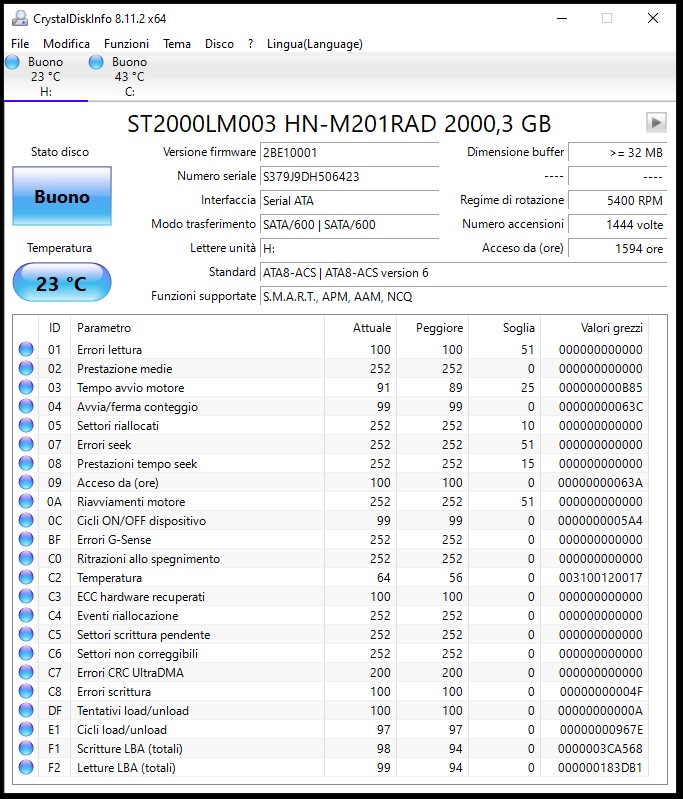The width and height of the screenshot is (683, 799).
Task: Click the serial number field S379J9DH506423
Action: (349, 176)
